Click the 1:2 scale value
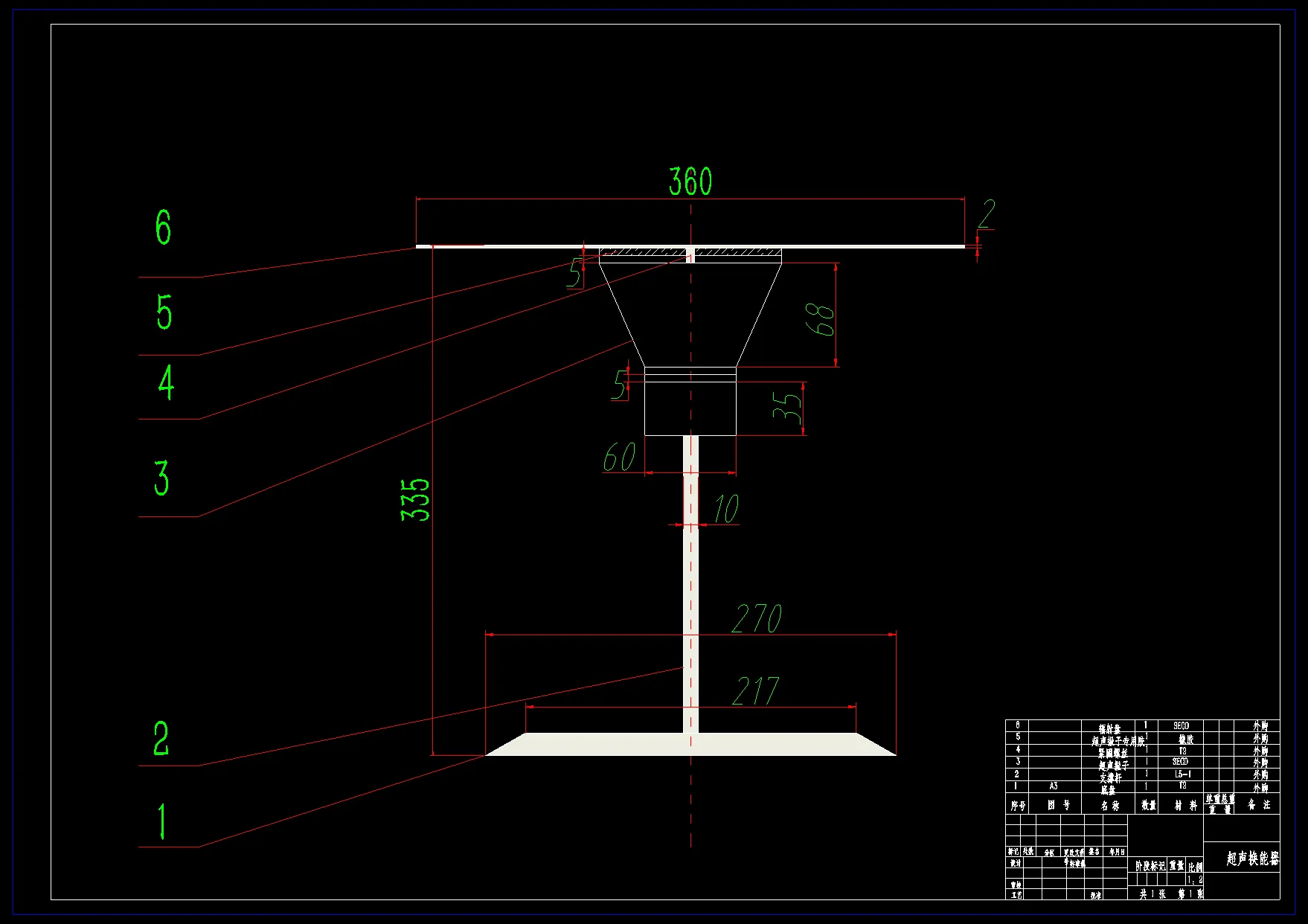This screenshot has width=1308, height=924. pyautogui.click(x=1195, y=880)
